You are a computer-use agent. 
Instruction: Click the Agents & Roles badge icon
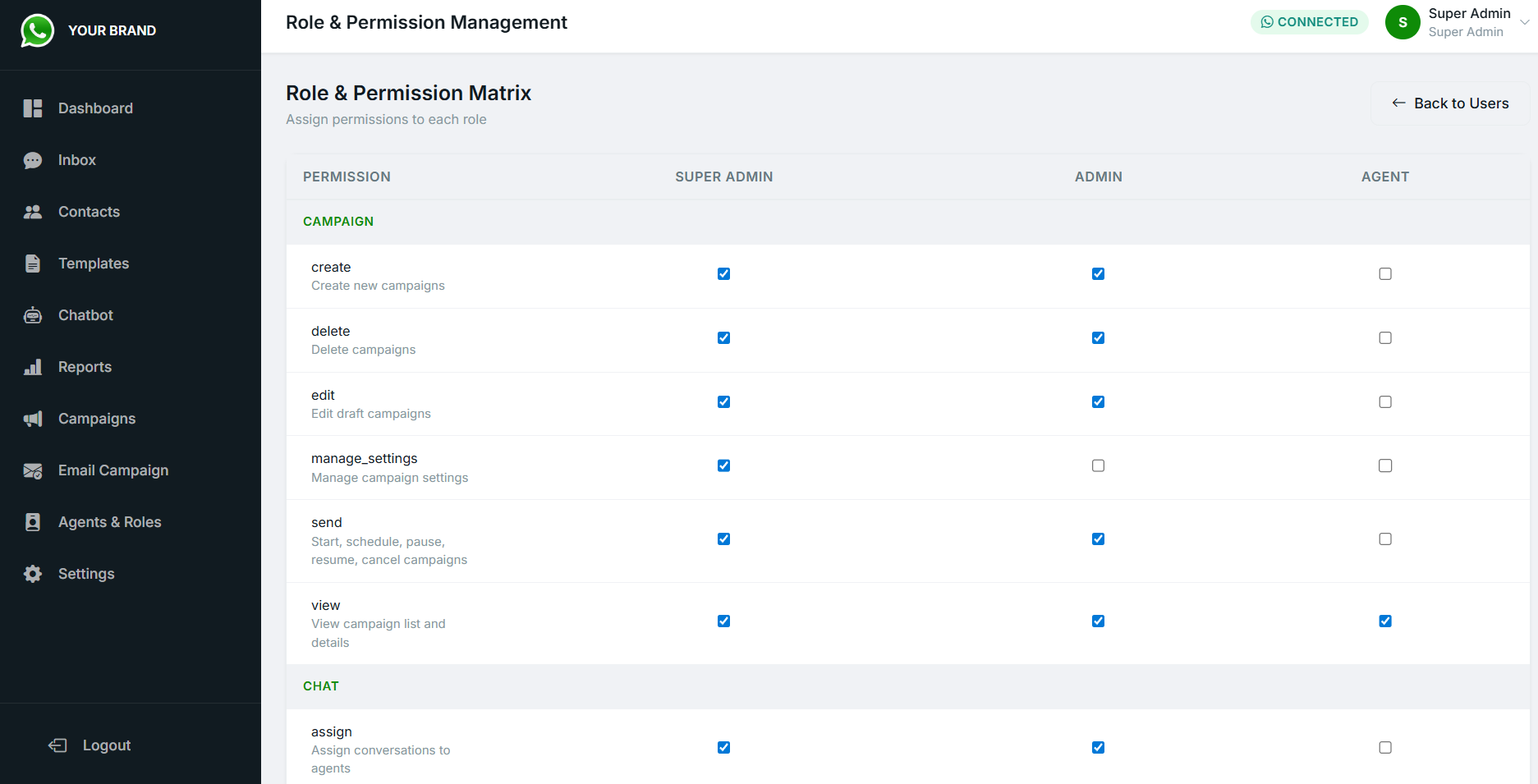(x=33, y=522)
